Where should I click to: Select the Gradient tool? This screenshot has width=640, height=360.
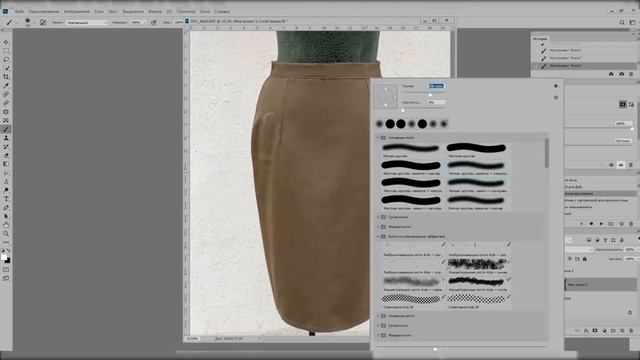coord(6,164)
